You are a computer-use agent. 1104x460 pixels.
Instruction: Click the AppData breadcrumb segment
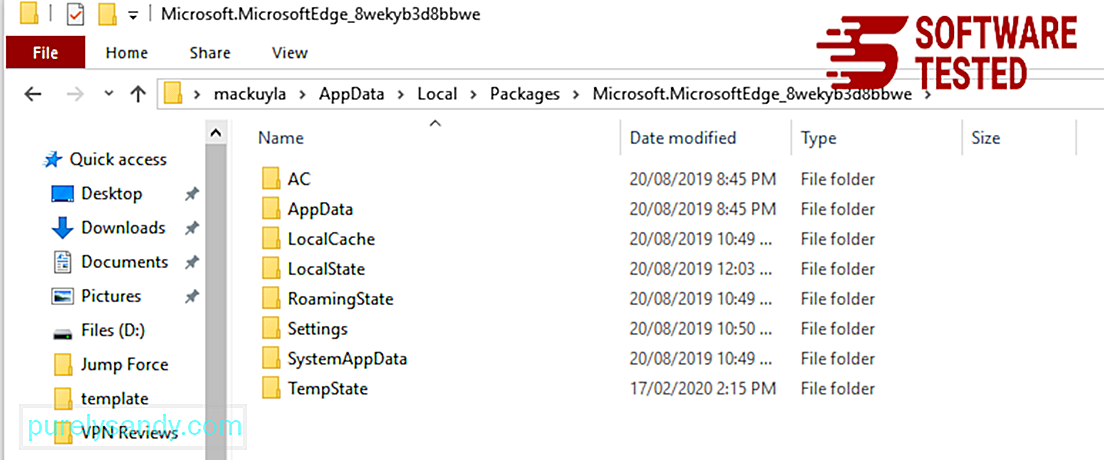(351, 94)
